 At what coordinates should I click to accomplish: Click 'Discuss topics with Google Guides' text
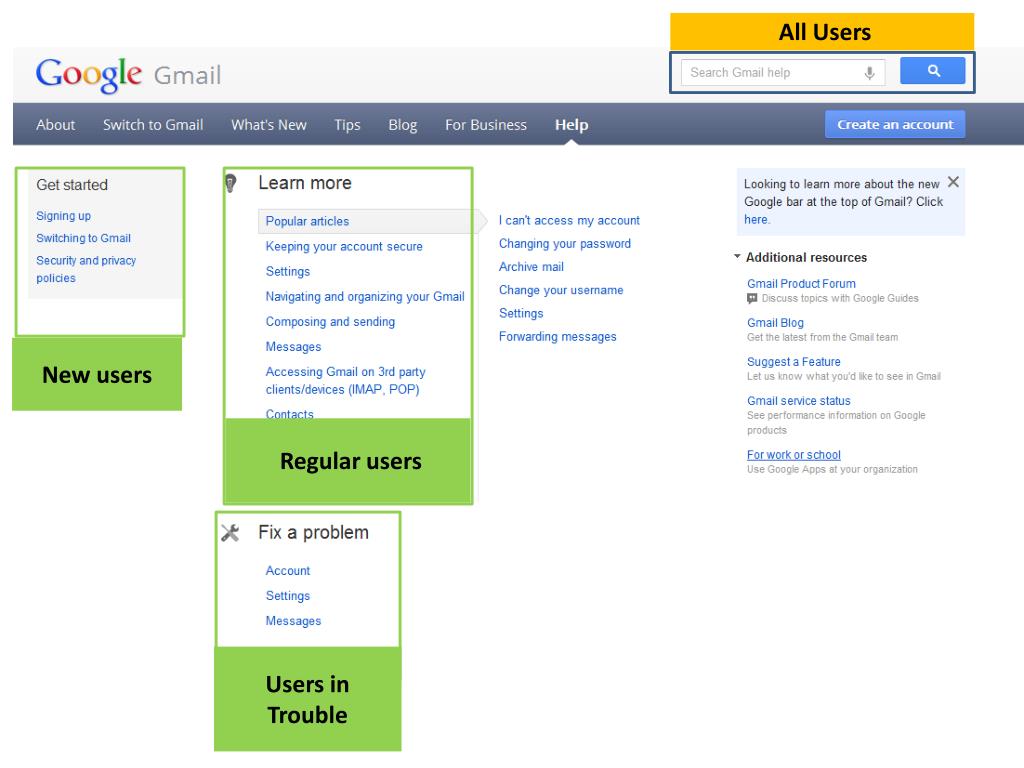click(x=839, y=298)
